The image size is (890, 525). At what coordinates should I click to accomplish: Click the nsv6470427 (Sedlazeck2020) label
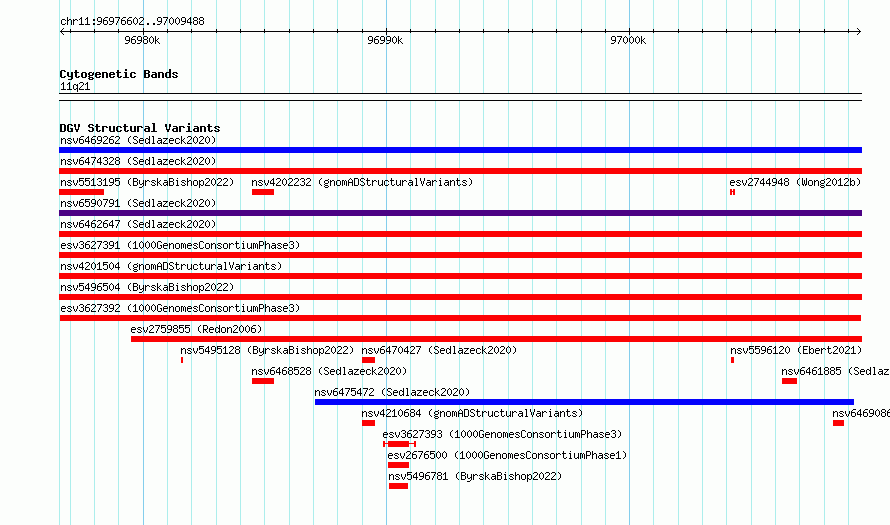[x=439, y=350]
